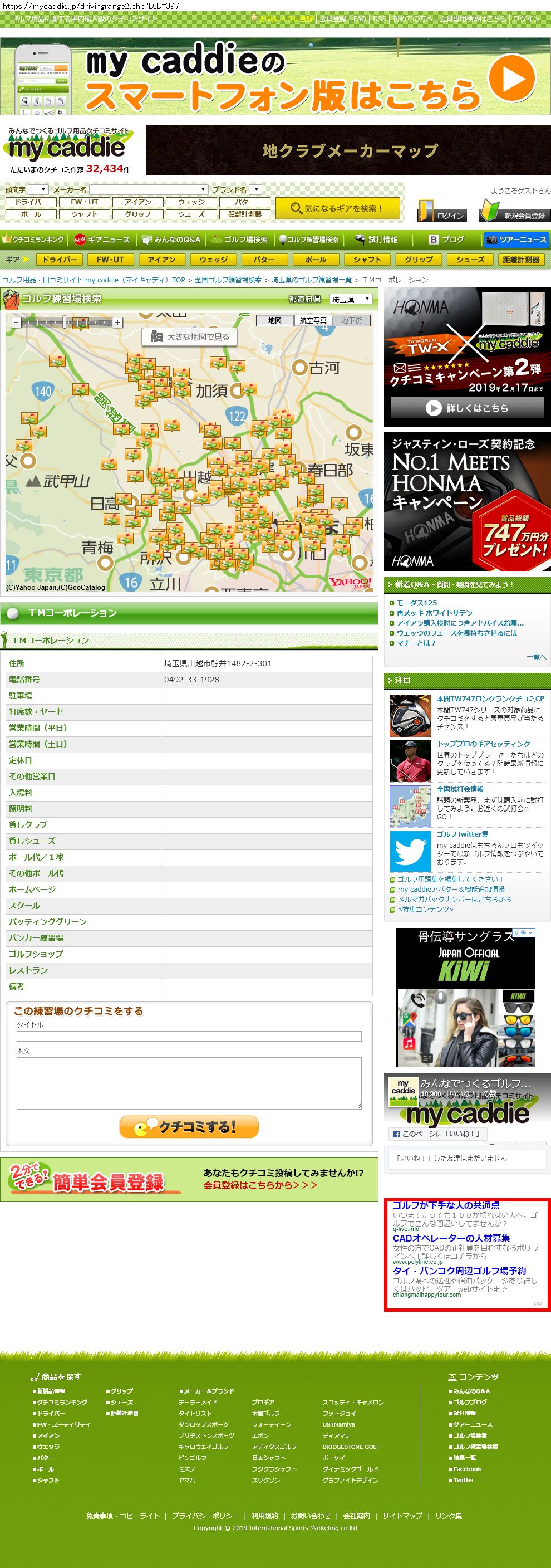The width and height of the screenshot is (551, 1568).
Task: Open the FAQ link in top bar
Action: pos(360,19)
